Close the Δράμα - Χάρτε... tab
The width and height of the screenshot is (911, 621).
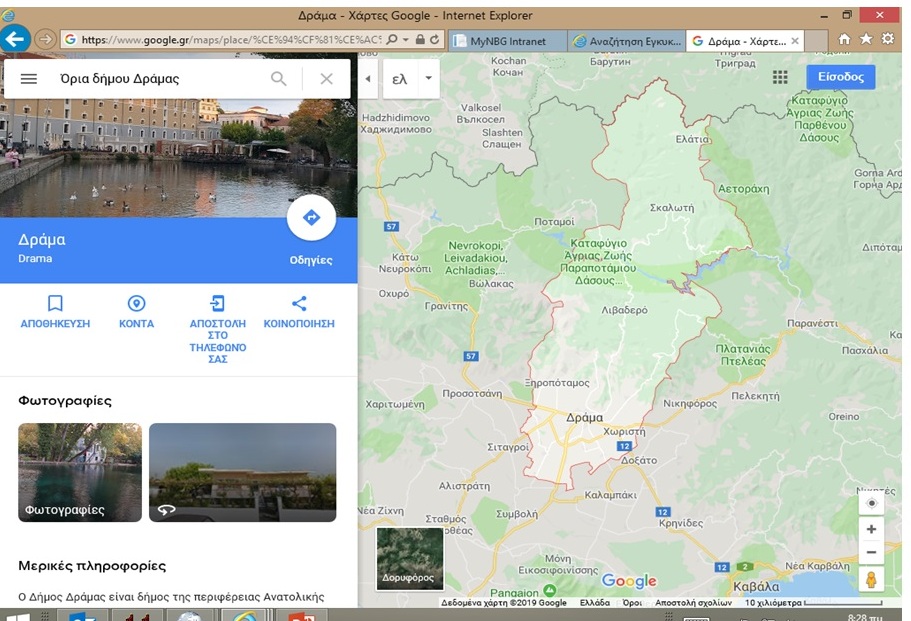click(795, 41)
